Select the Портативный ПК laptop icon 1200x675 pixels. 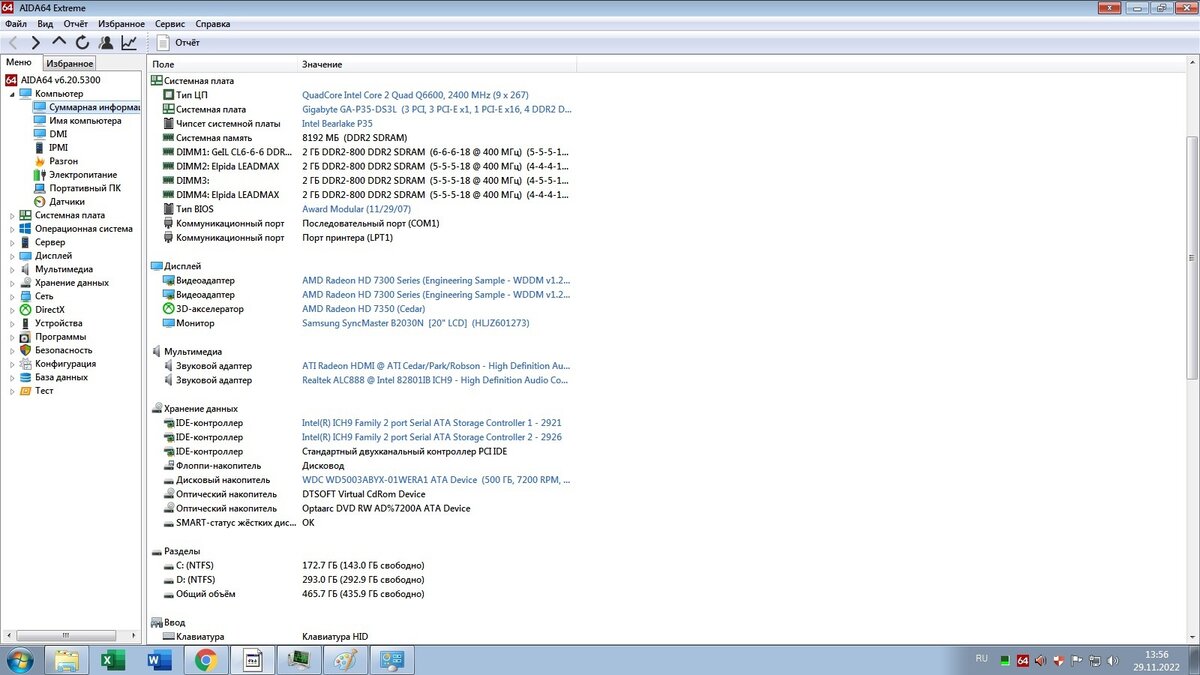pos(40,188)
